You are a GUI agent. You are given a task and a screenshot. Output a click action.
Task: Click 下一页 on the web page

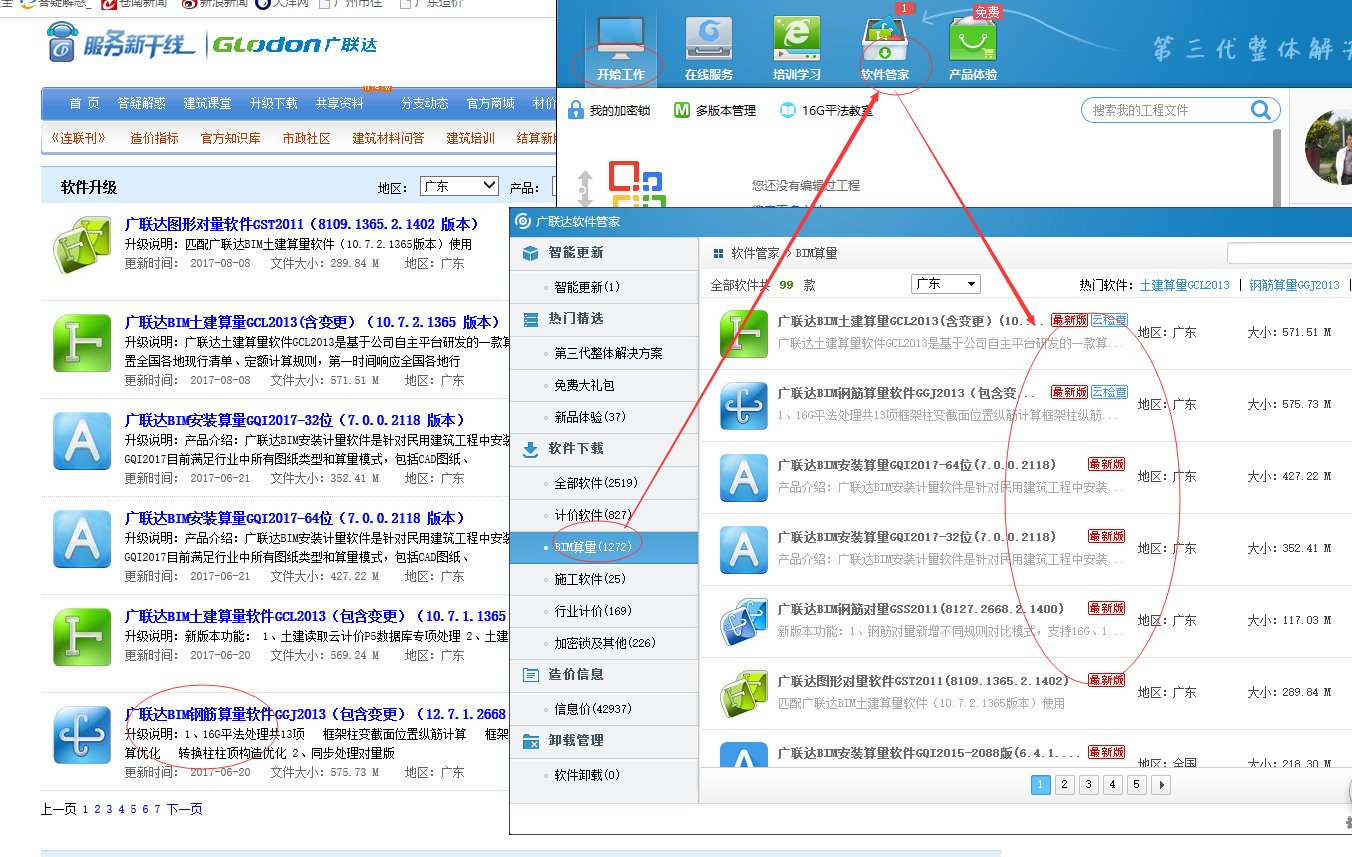[184, 809]
